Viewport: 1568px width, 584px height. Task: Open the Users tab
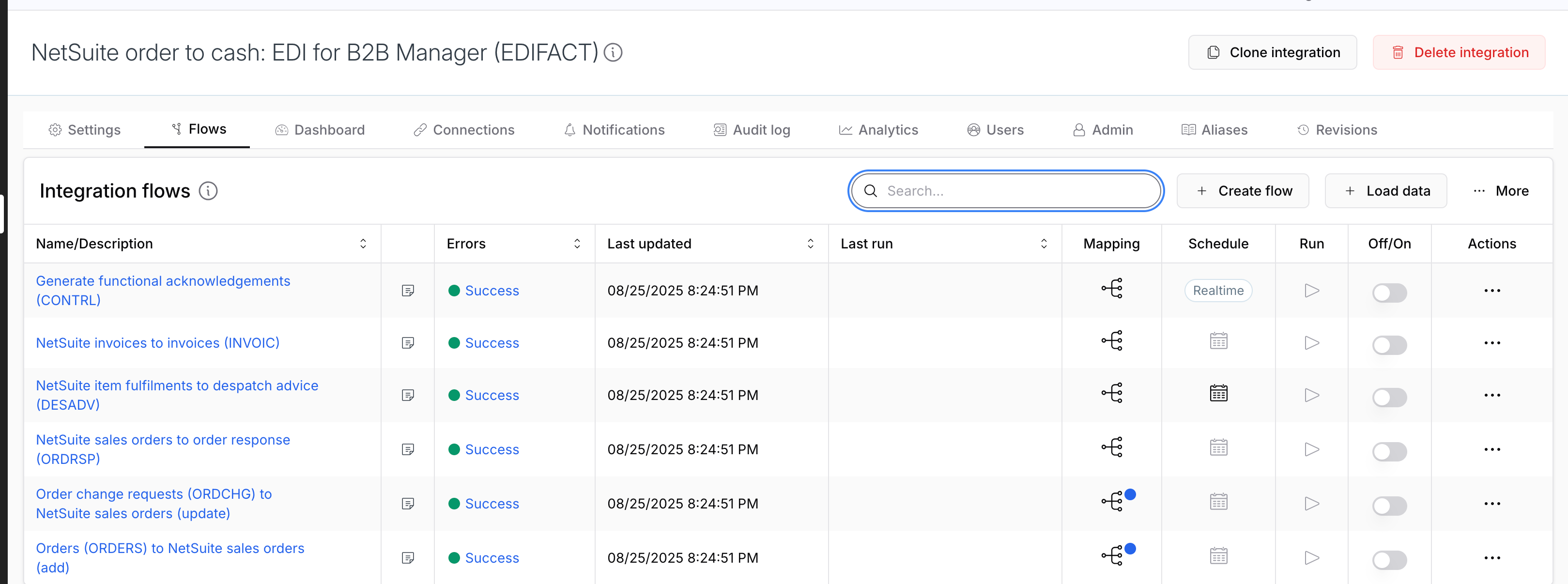pyautogui.click(x=995, y=130)
